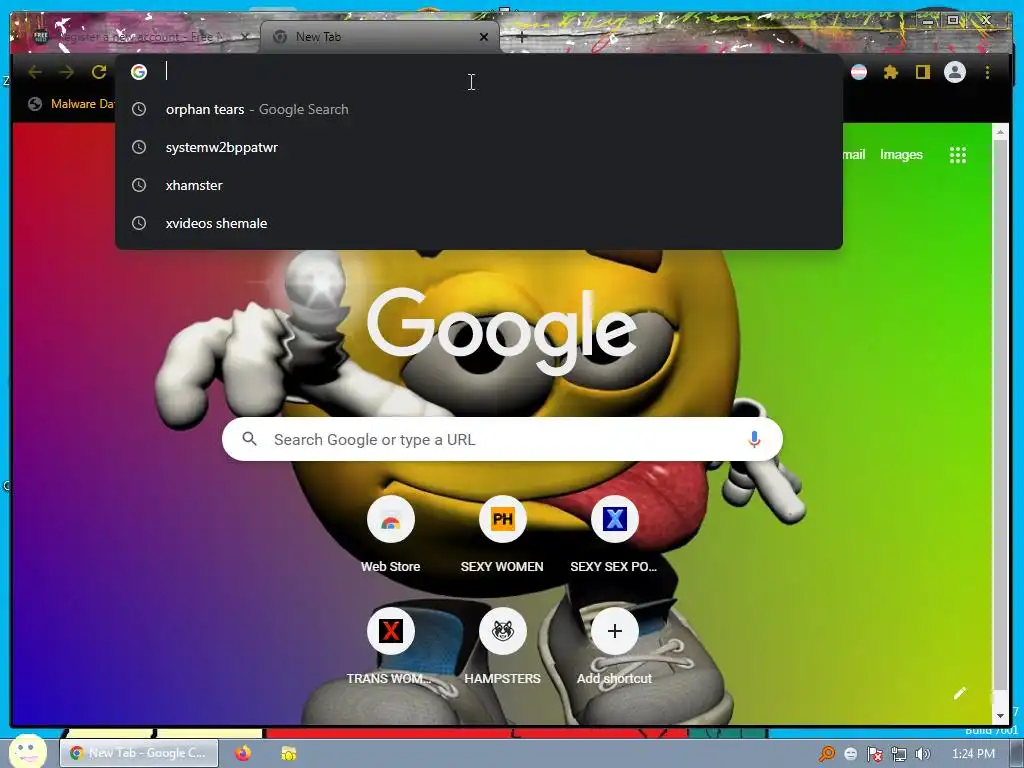Customize this page with pencil icon

959,694
